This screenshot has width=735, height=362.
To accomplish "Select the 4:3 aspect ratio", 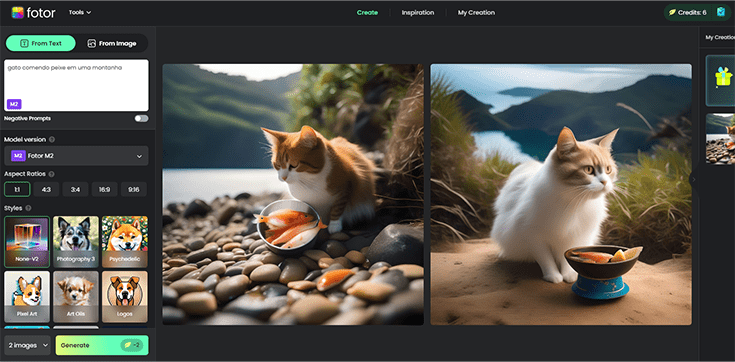I will (46, 189).
